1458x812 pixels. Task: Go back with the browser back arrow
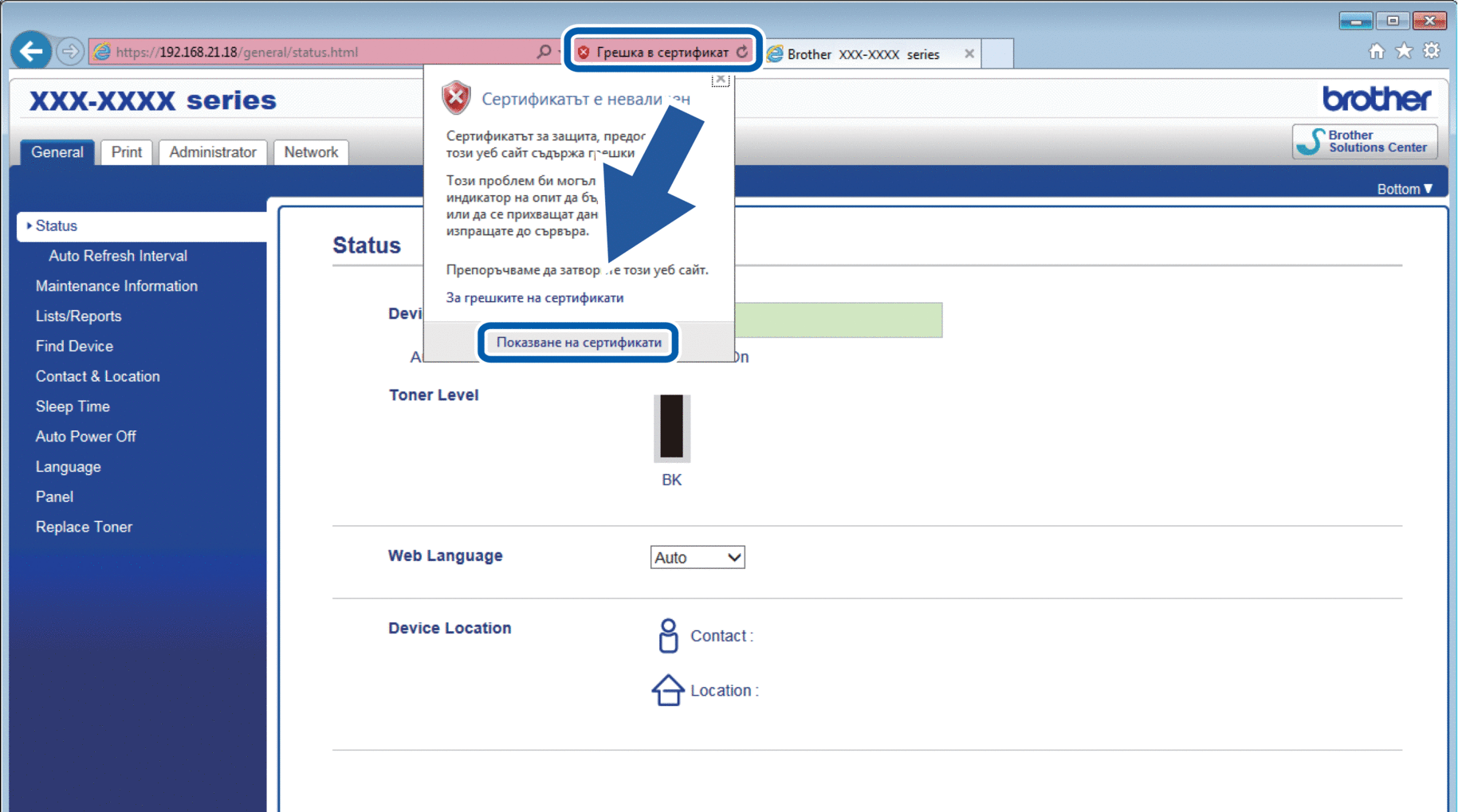coord(31,52)
